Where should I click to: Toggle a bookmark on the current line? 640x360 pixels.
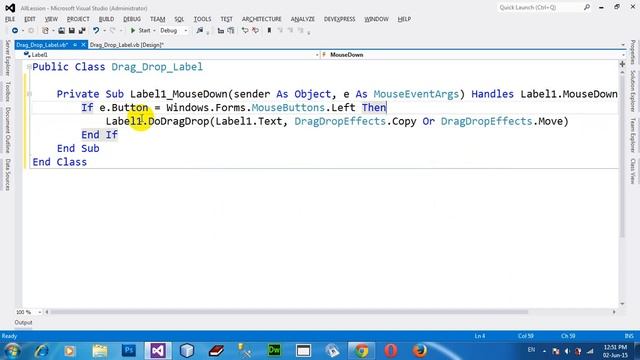269,31
